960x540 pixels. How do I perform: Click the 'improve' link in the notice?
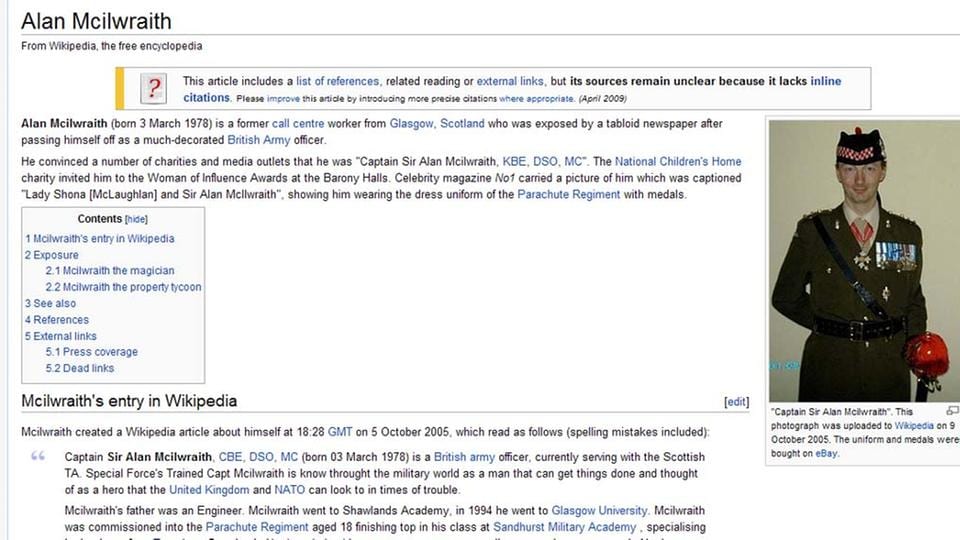click(x=283, y=99)
